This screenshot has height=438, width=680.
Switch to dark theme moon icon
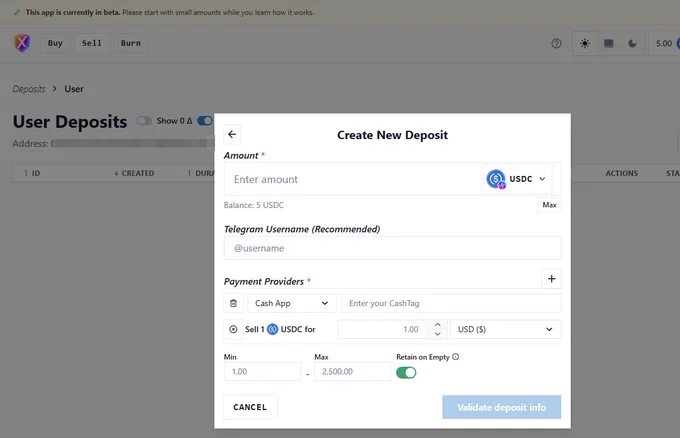coord(632,43)
